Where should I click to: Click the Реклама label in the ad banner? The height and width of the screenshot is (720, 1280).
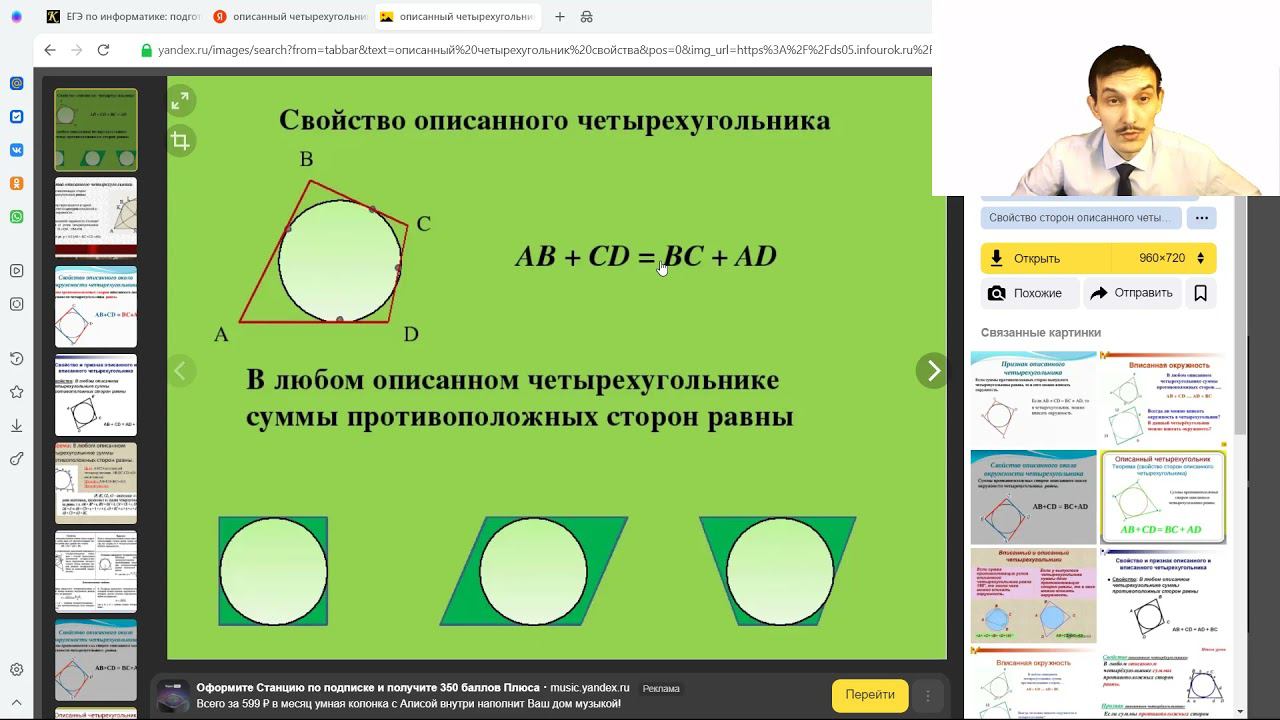tap(661, 688)
